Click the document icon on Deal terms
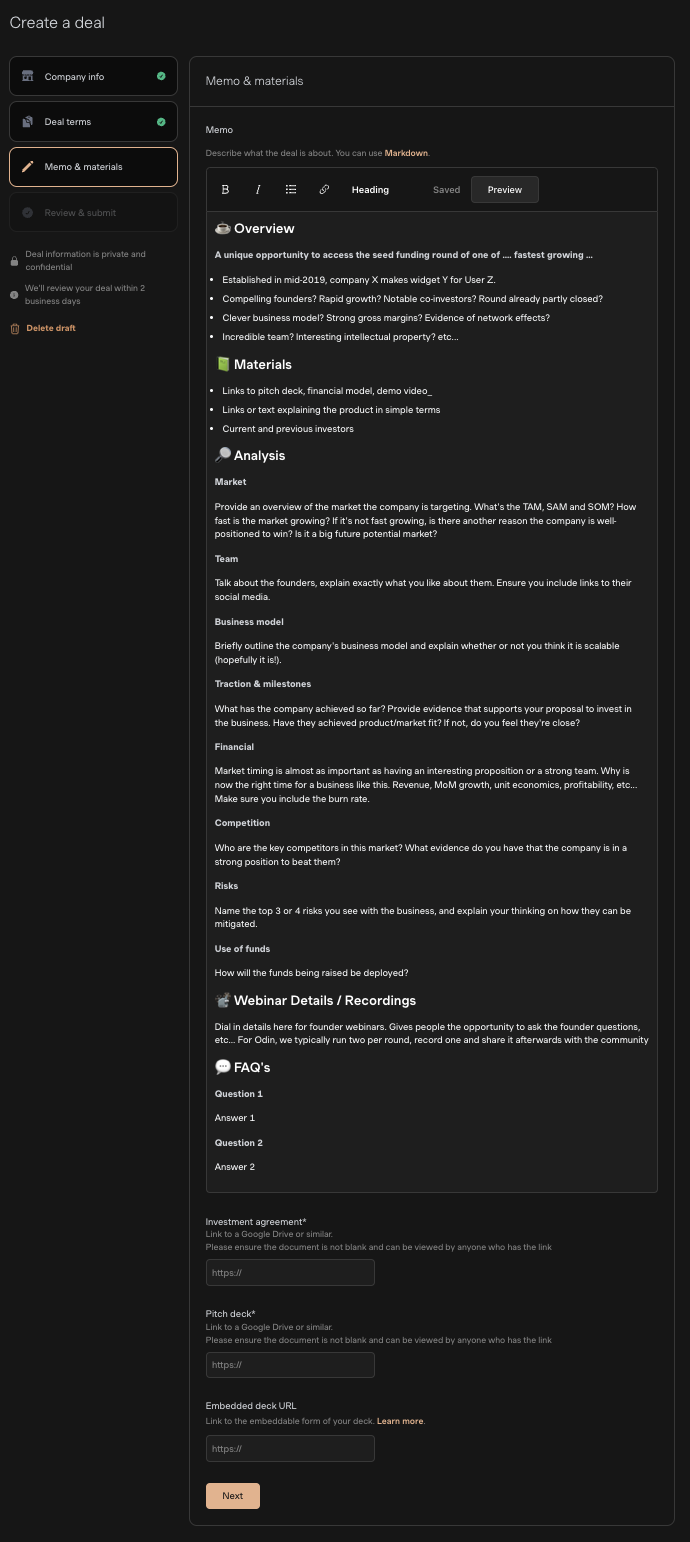This screenshot has height=1542, width=690. coord(27,121)
